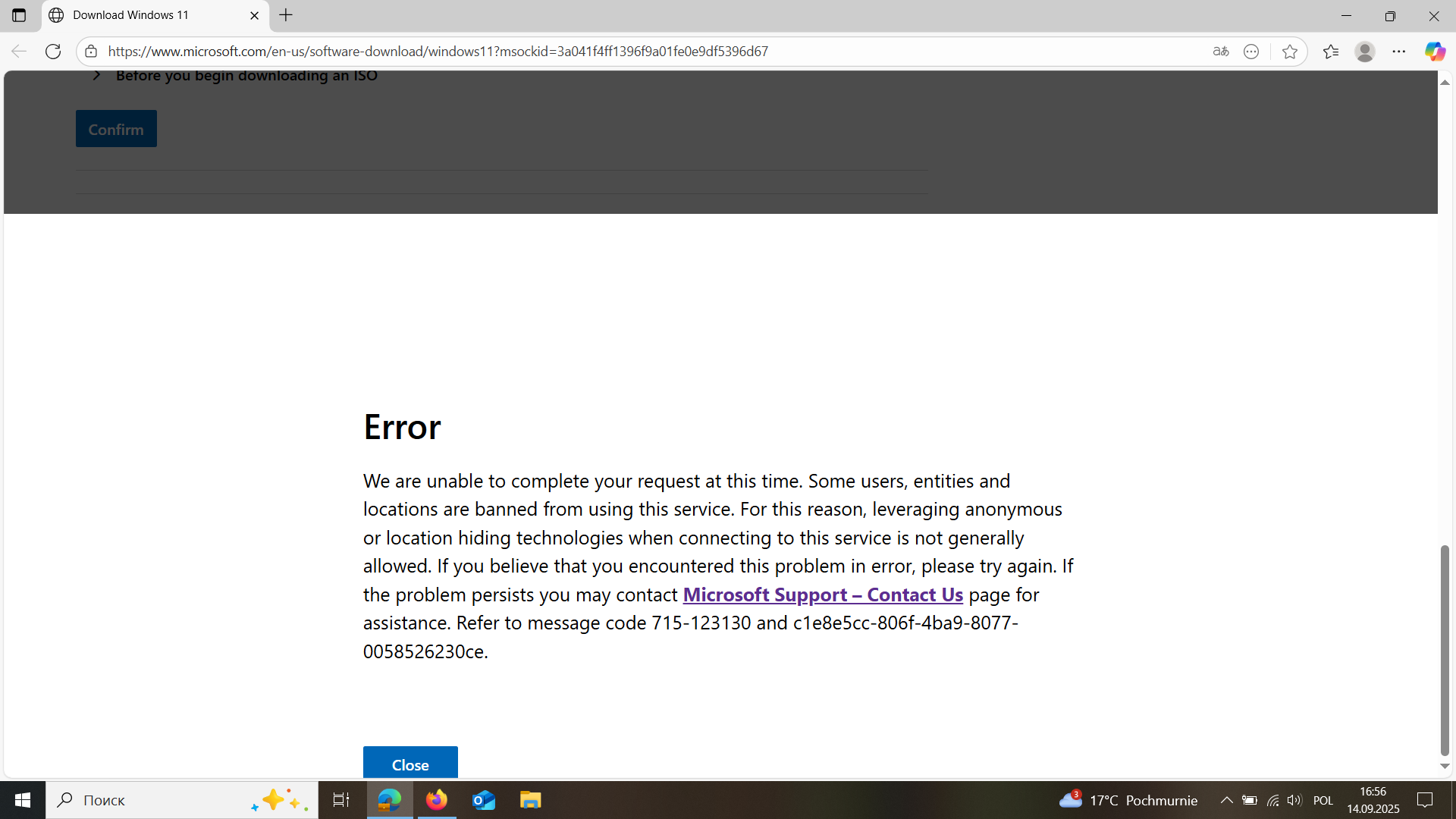Add this page to favorites
The width and height of the screenshot is (1456, 819).
tap(1290, 52)
